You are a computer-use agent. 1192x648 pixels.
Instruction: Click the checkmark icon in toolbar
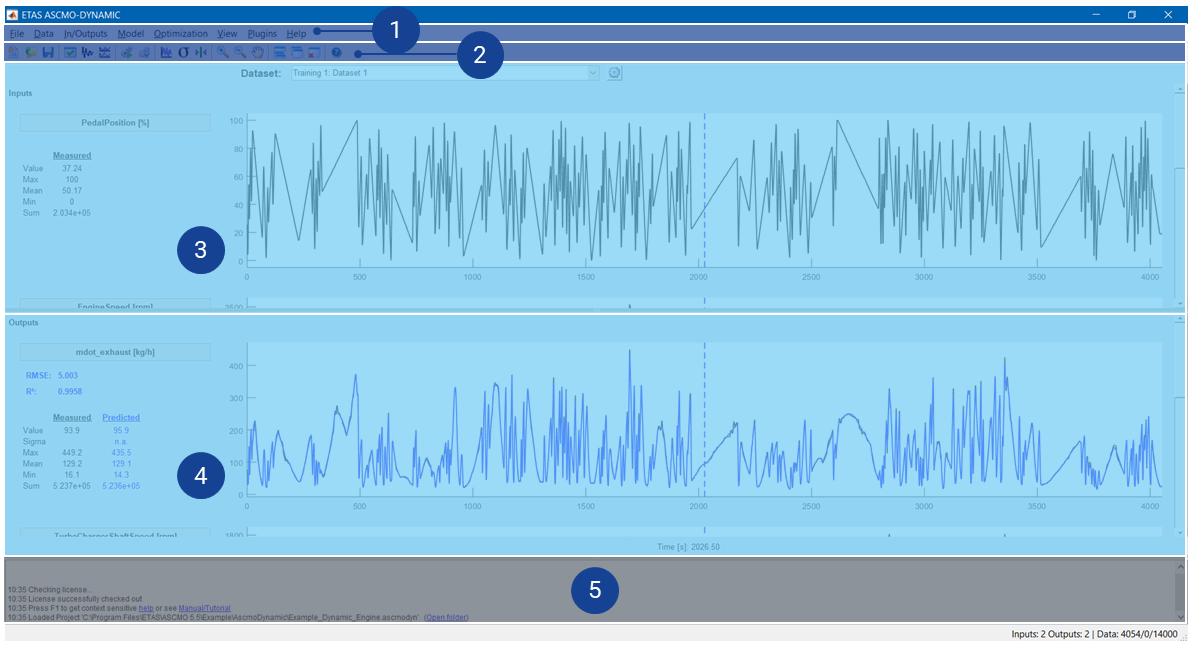tap(71, 52)
